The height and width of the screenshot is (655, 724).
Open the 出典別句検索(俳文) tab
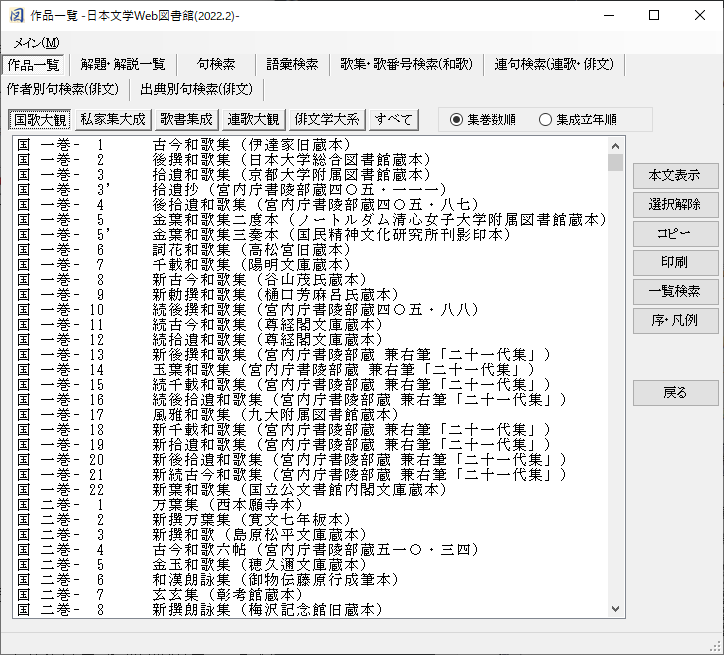(x=197, y=89)
